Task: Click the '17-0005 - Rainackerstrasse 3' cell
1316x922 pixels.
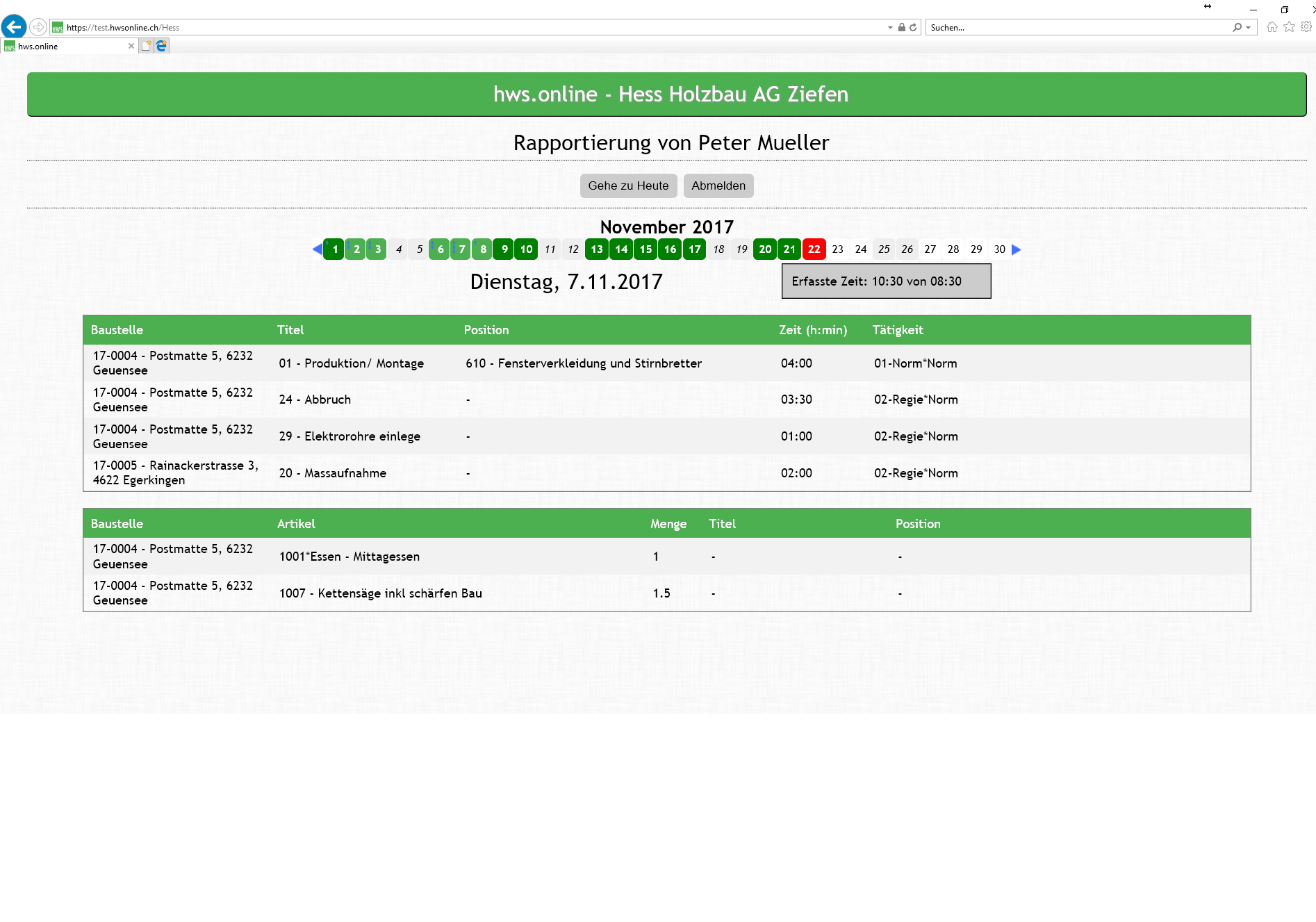Action: click(x=175, y=473)
